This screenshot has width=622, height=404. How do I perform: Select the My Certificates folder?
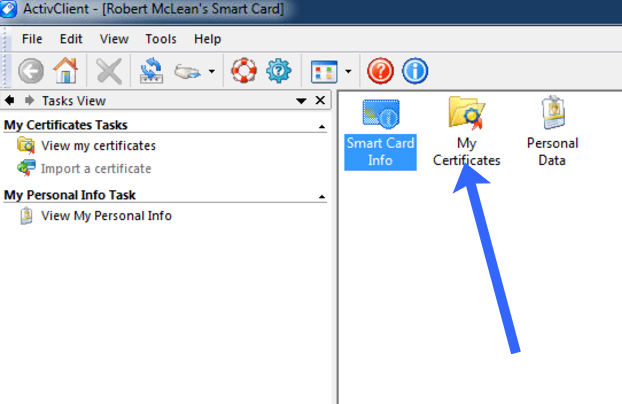click(466, 133)
